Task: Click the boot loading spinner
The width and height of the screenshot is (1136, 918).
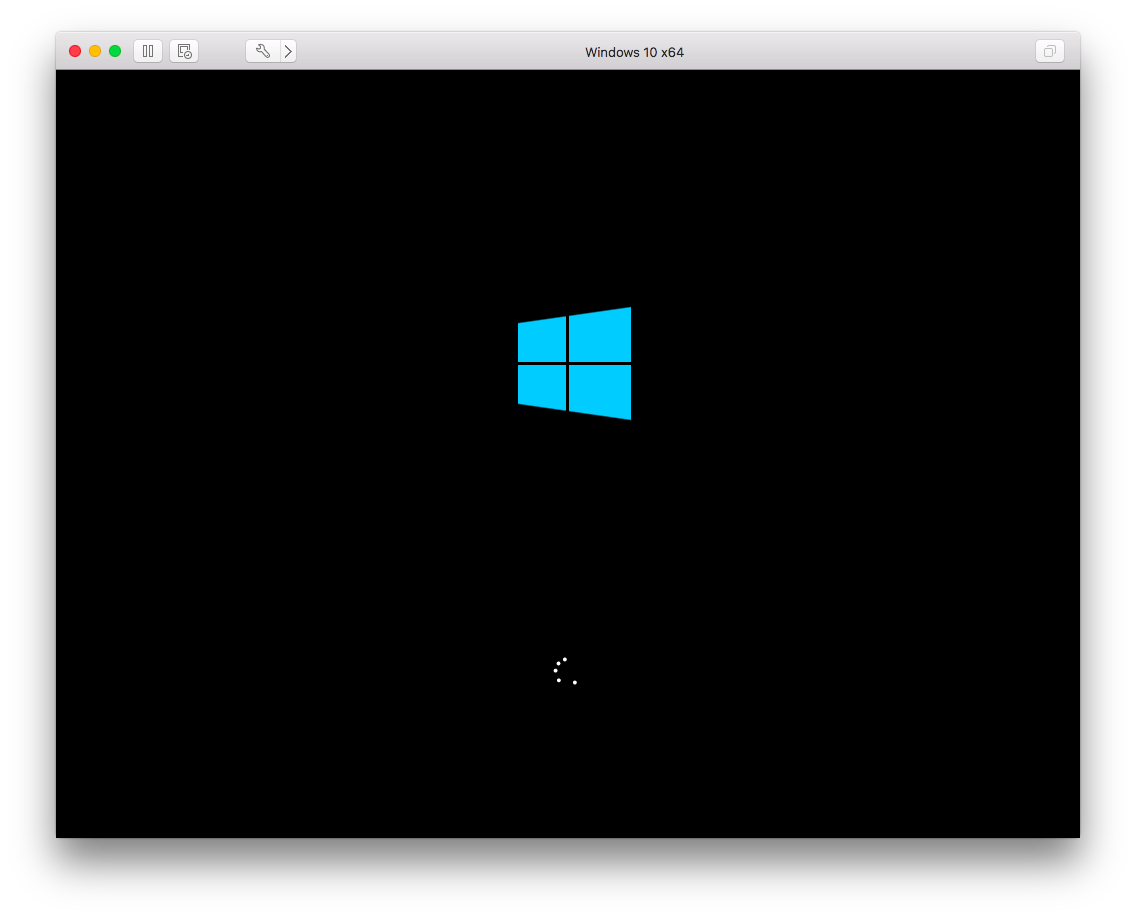Action: tap(564, 671)
